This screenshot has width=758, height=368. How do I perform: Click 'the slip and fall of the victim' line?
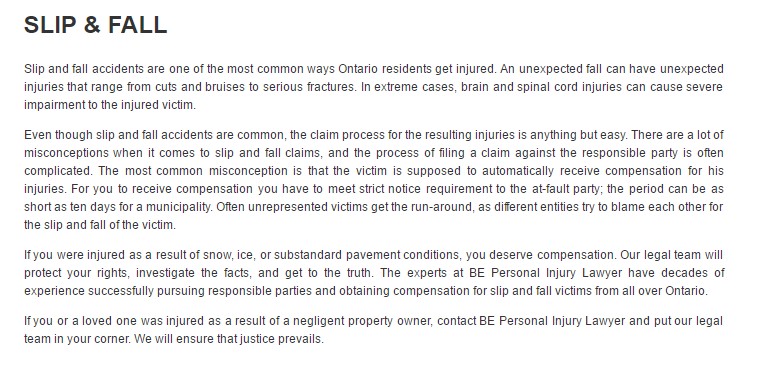click(100, 225)
